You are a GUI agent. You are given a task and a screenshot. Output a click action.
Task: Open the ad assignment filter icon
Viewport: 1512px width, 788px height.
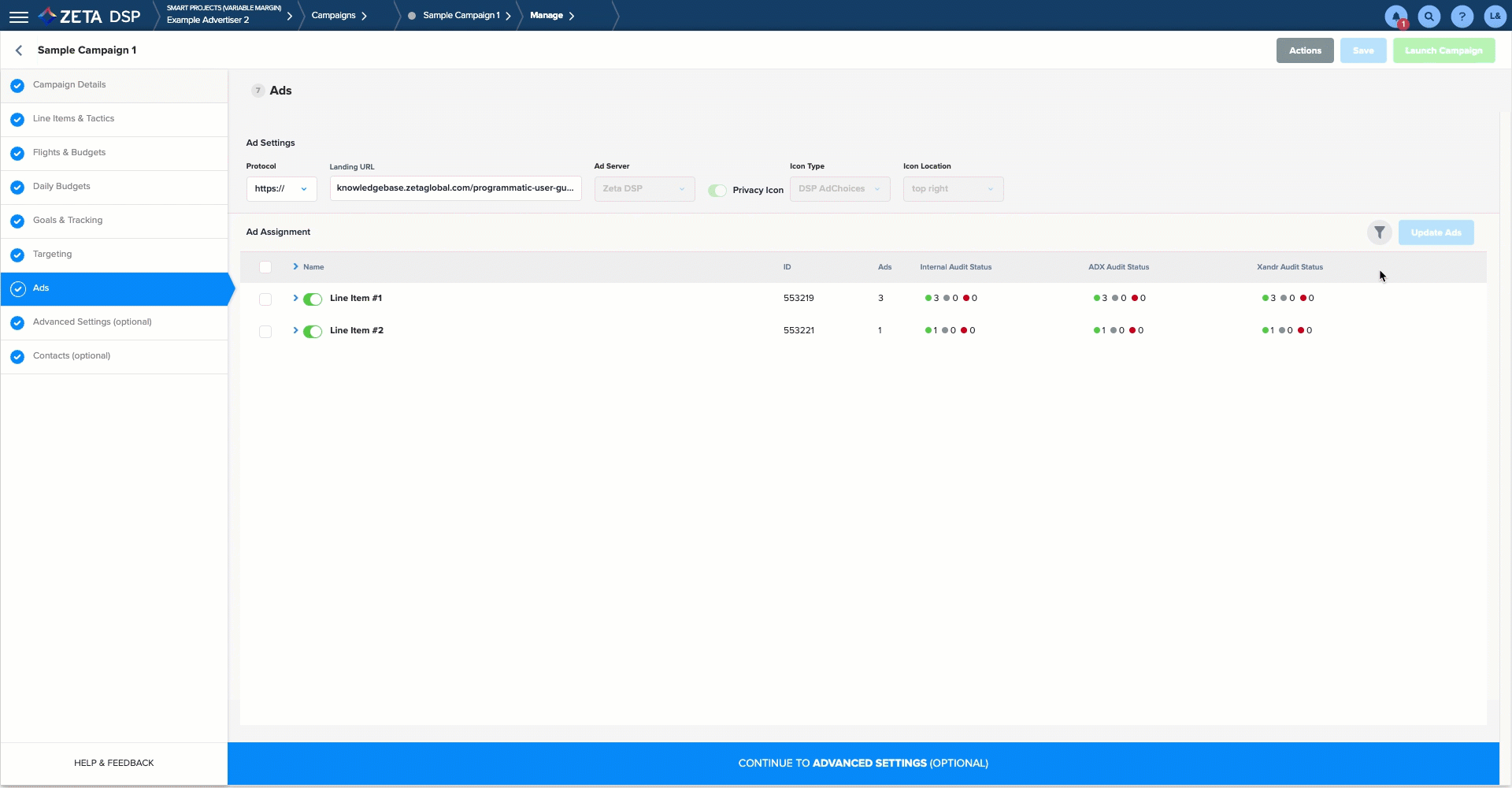coord(1379,232)
